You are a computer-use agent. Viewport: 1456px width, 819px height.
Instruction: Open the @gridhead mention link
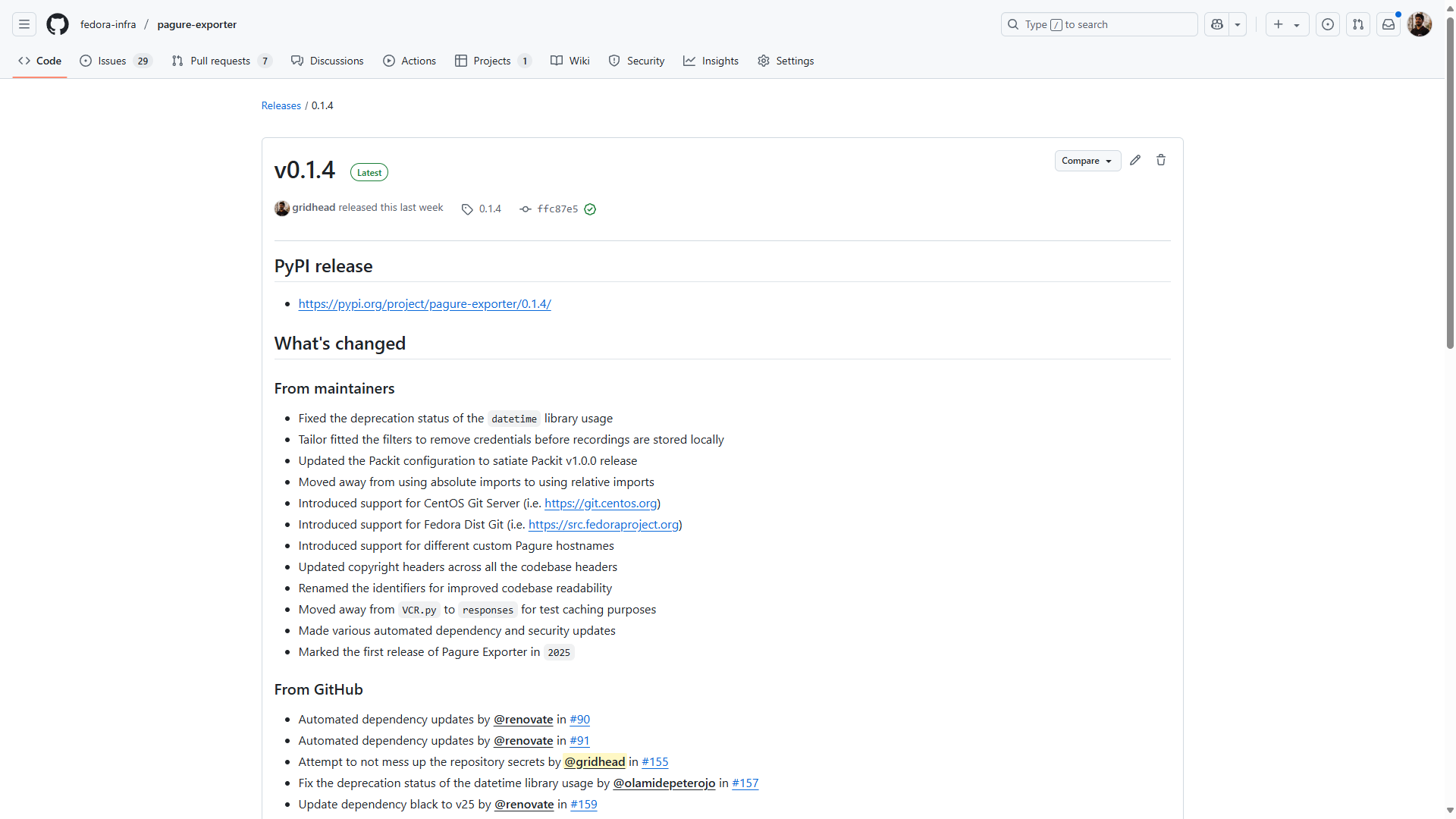point(595,761)
